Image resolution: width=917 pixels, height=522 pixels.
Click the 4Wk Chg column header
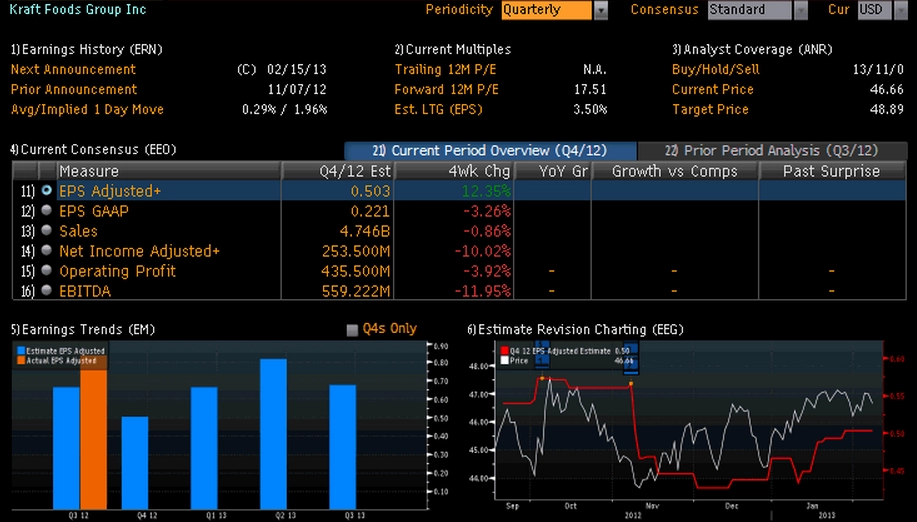pos(454,171)
